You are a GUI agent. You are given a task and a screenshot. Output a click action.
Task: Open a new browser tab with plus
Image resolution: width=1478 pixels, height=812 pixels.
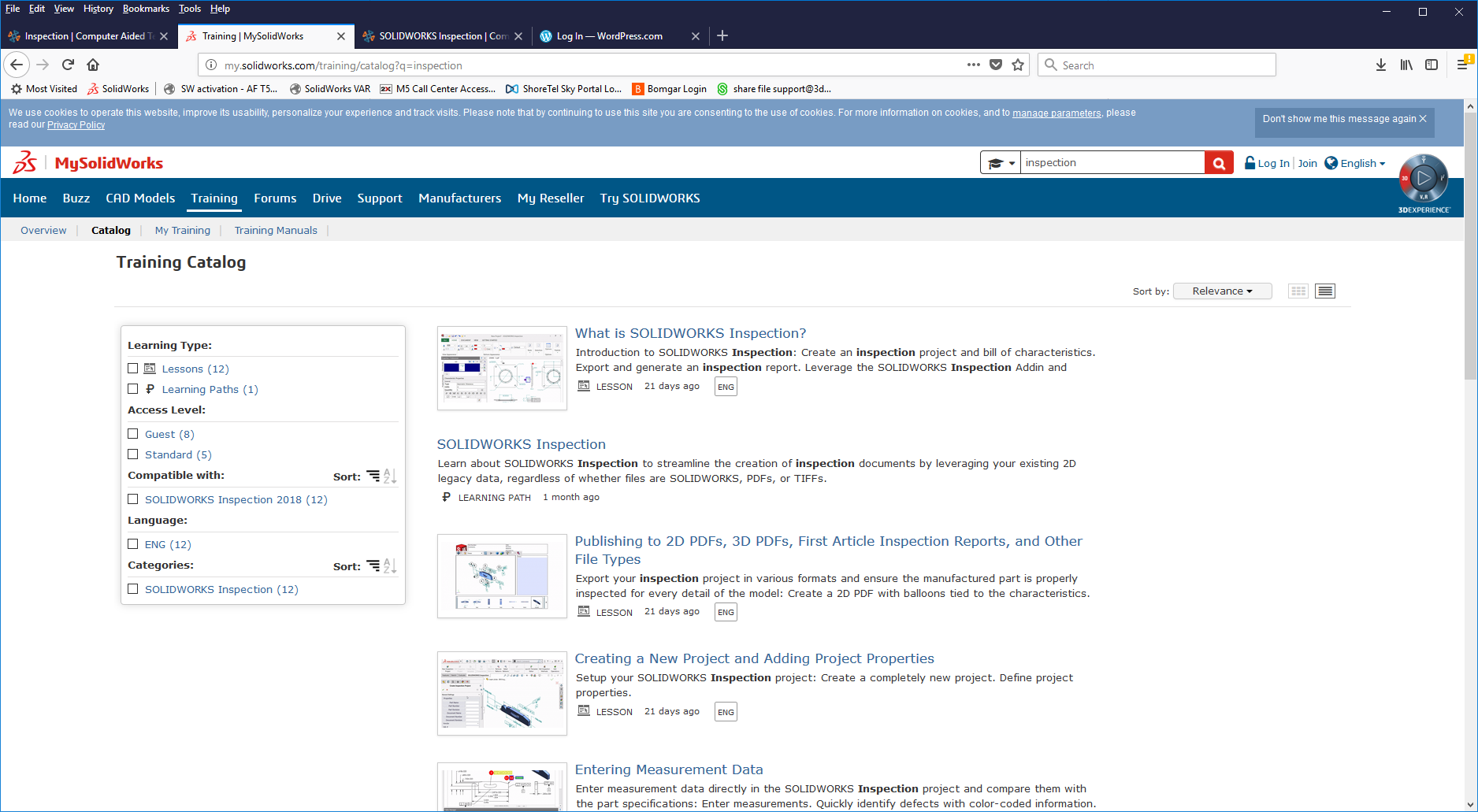(722, 35)
